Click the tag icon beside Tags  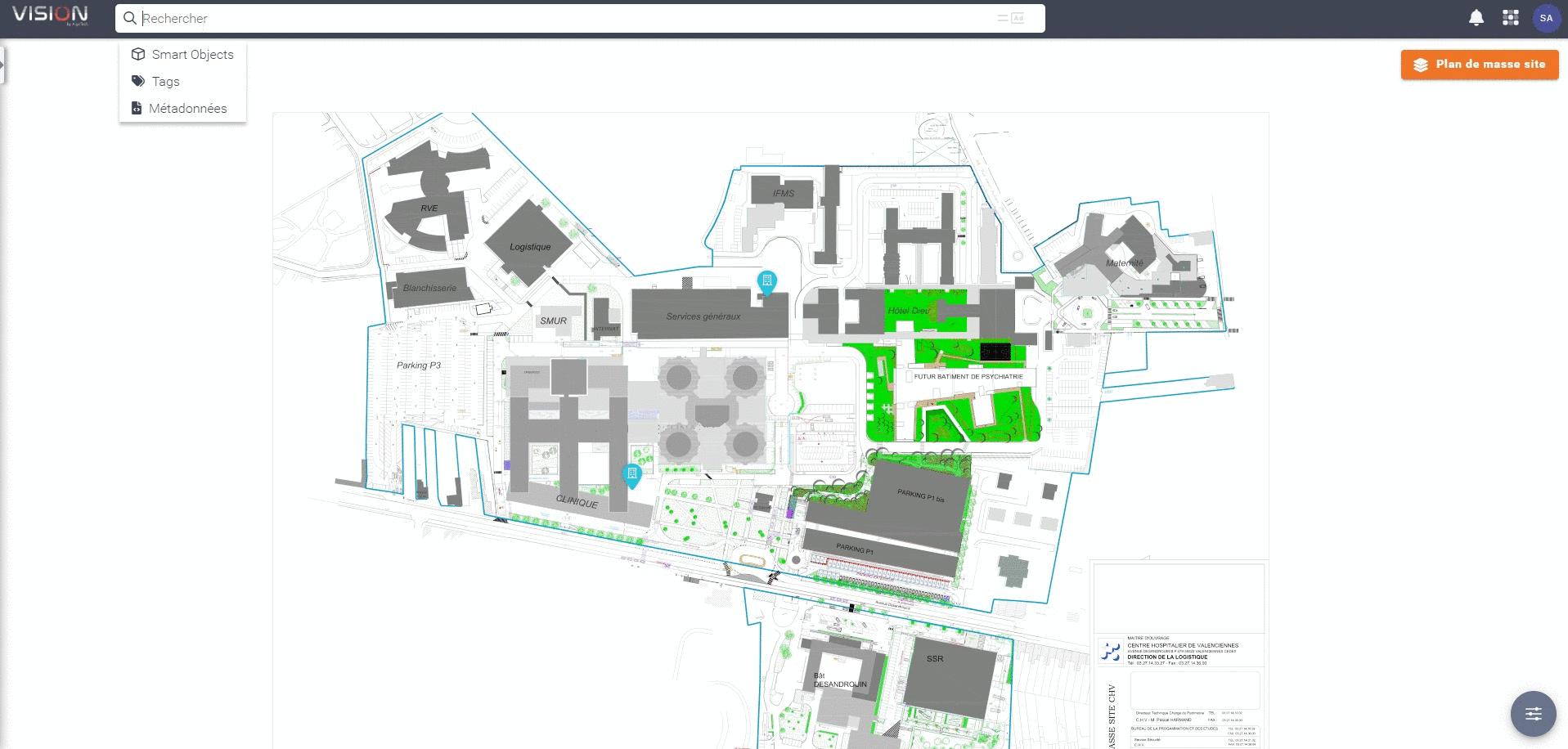pyautogui.click(x=138, y=81)
